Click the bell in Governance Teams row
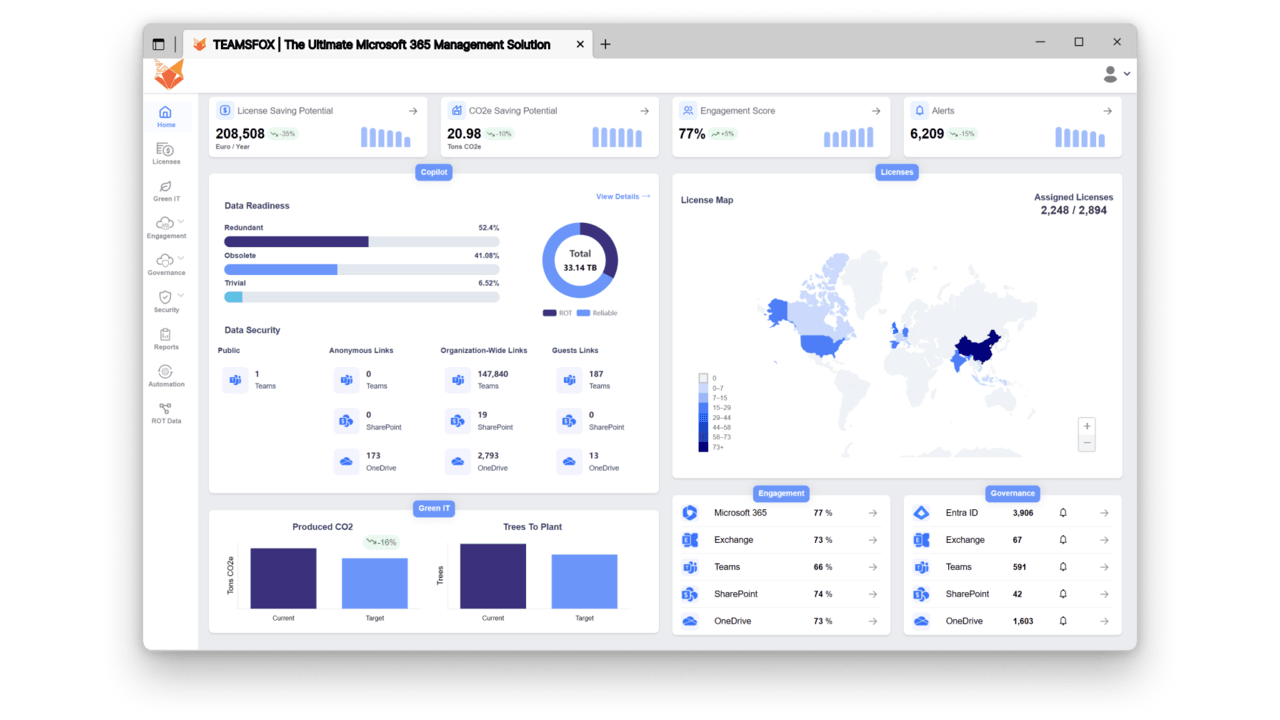This screenshot has width=1280, height=720. pyautogui.click(x=1063, y=567)
